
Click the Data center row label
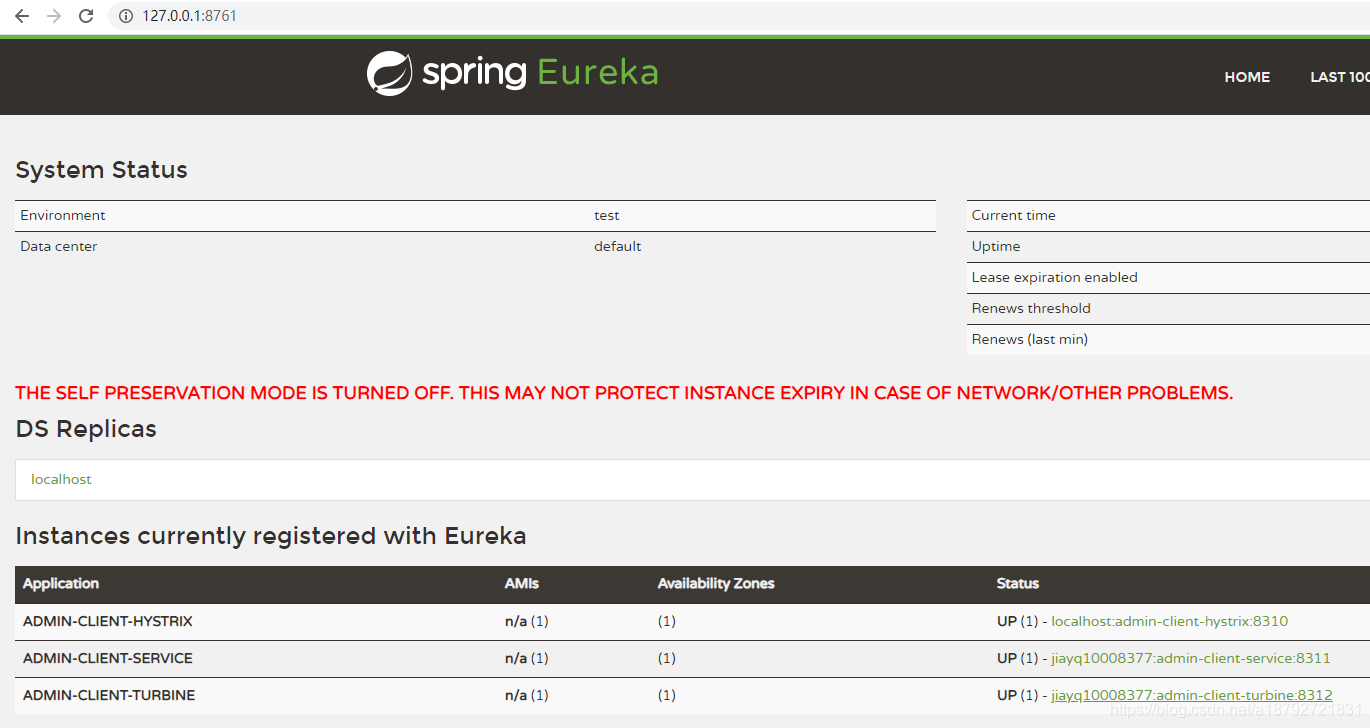coord(59,246)
